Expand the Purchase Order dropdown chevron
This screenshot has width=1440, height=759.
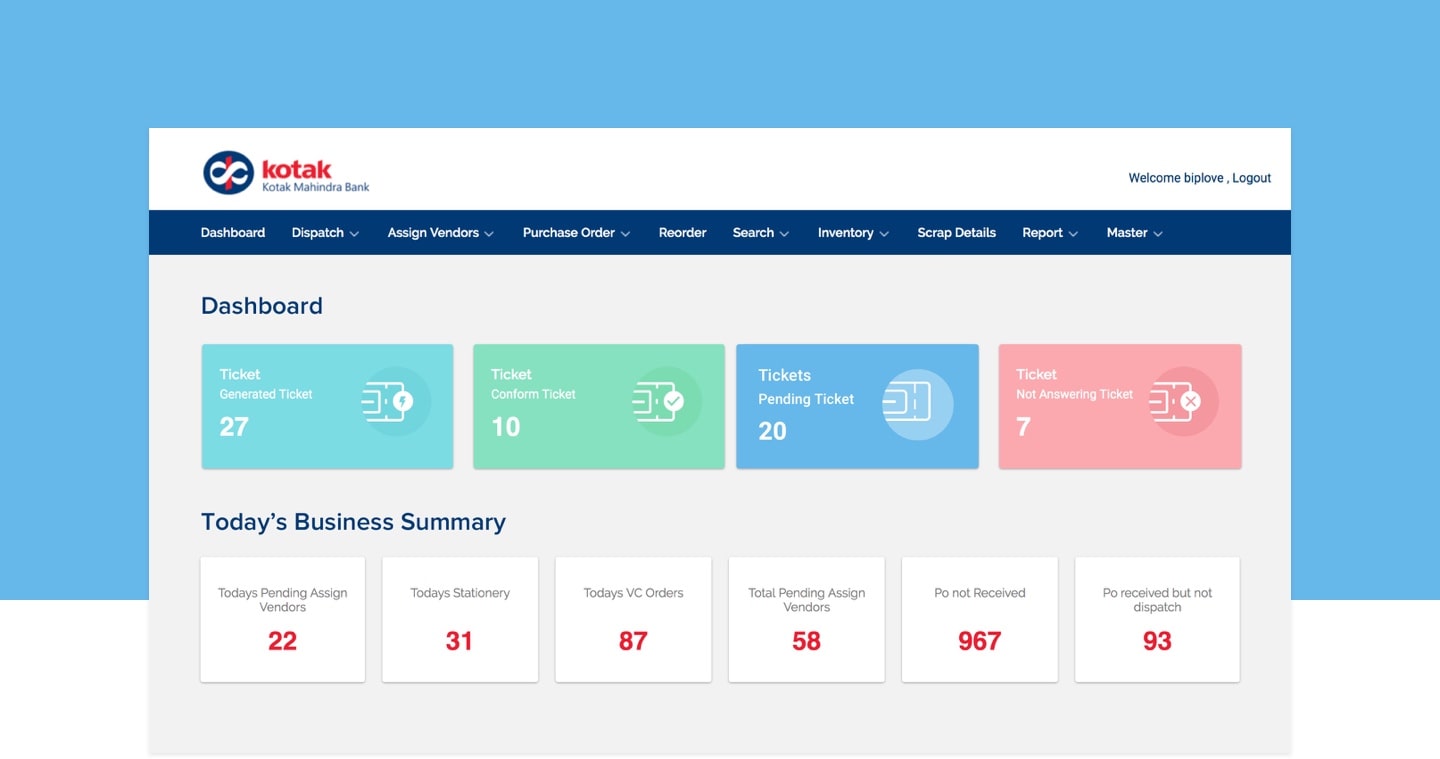click(x=625, y=234)
